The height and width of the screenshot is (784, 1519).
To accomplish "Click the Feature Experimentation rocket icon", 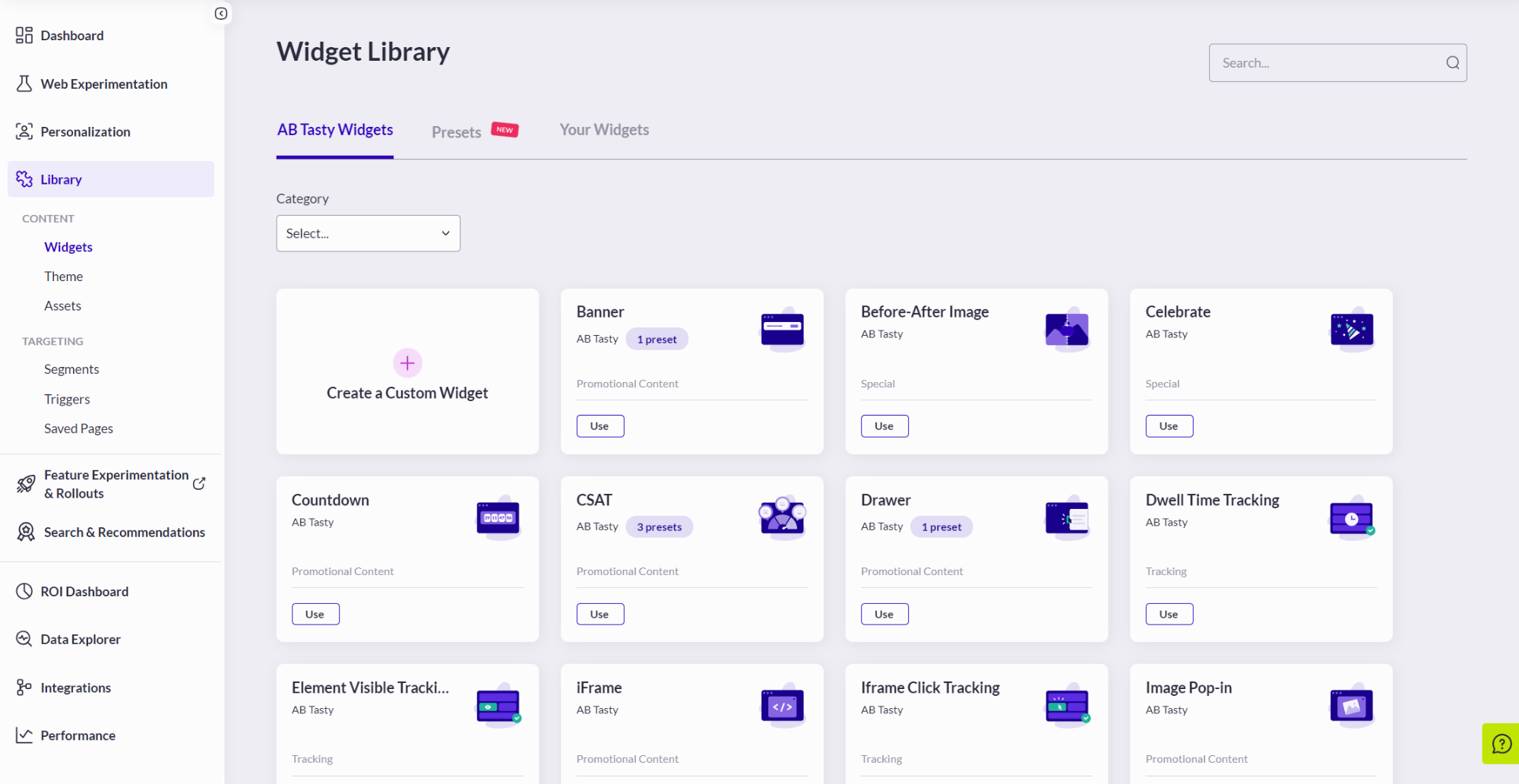I will pos(26,484).
